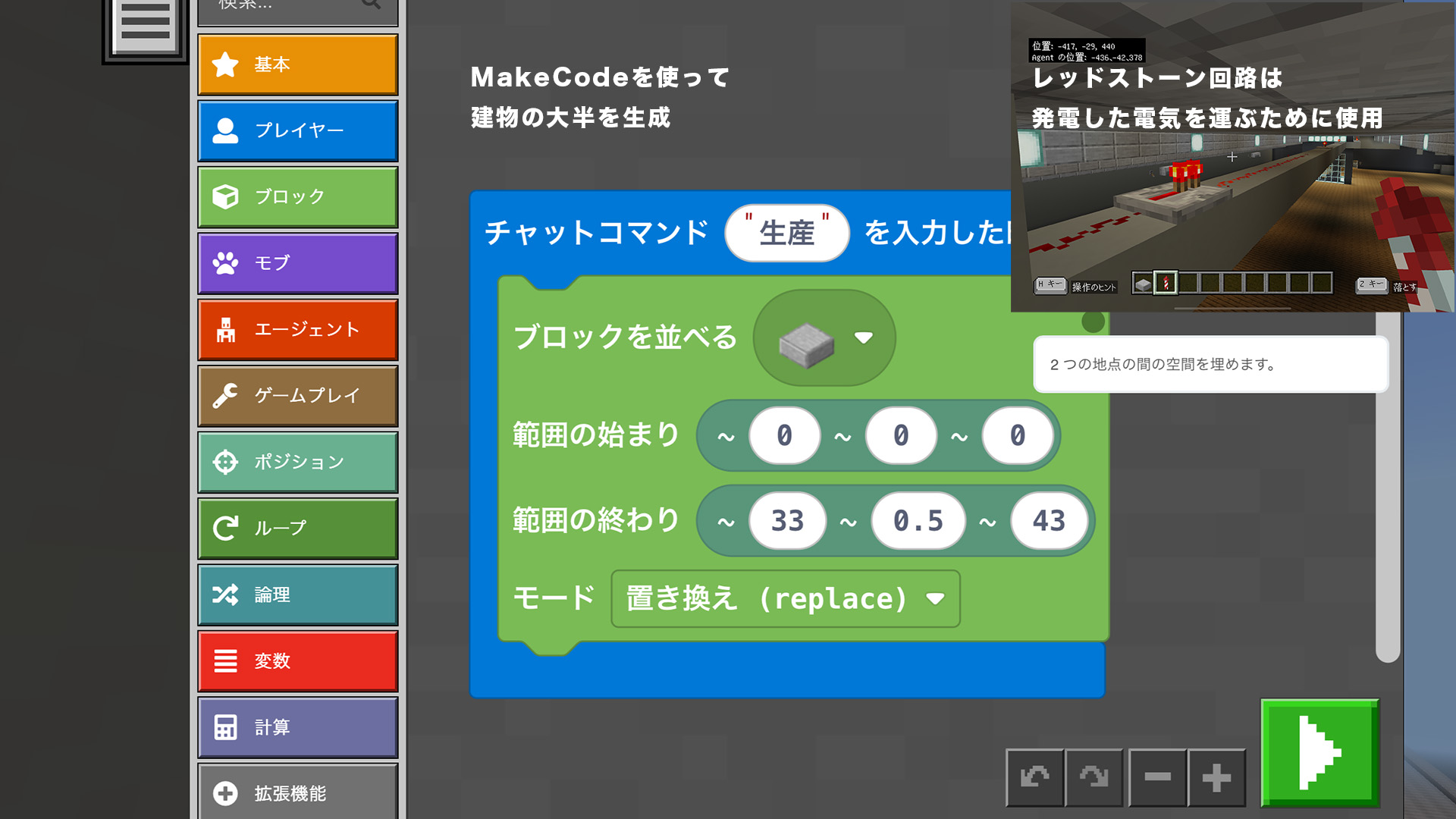Edit the chat command name 生産

[786, 233]
